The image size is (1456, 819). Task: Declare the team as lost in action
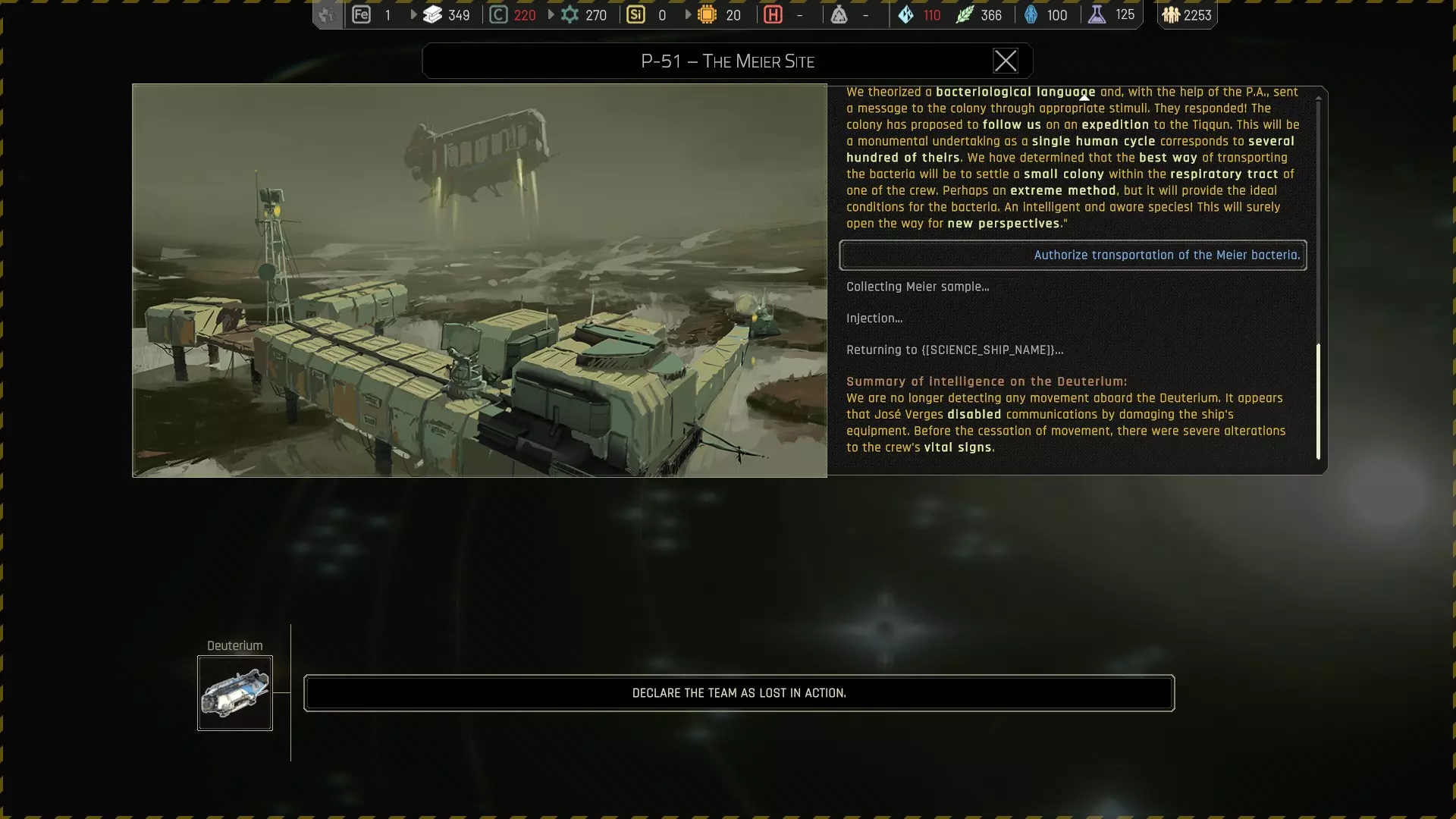click(x=739, y=693)
